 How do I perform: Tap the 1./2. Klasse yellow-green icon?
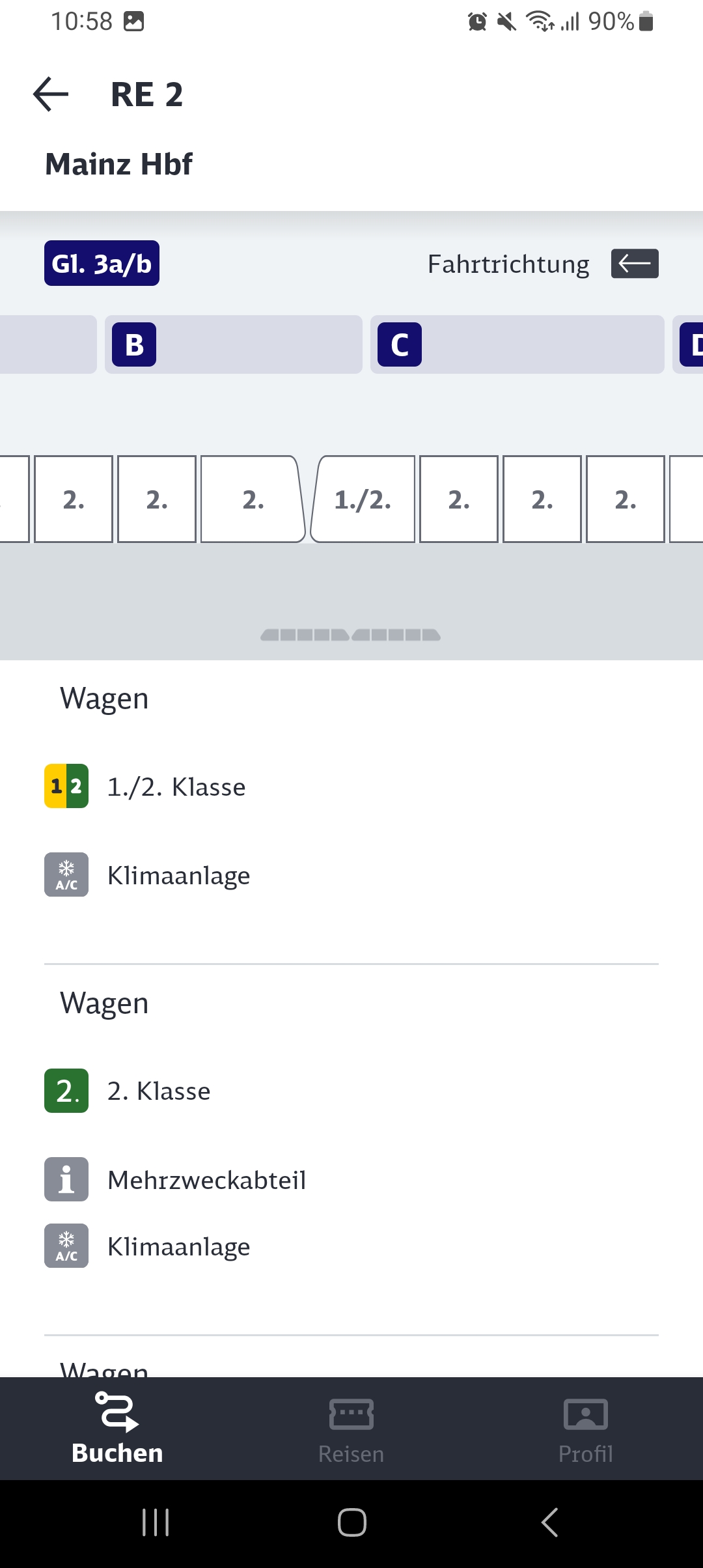pyautogui.click(x=66, y=786)
